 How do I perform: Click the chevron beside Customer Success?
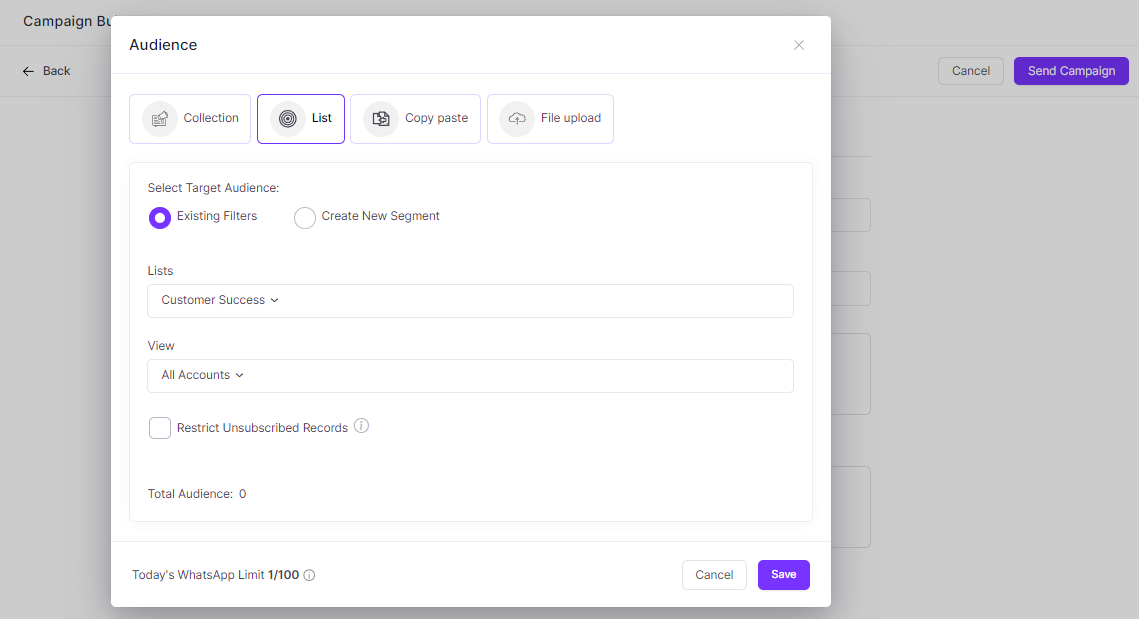tap(275, 300)
